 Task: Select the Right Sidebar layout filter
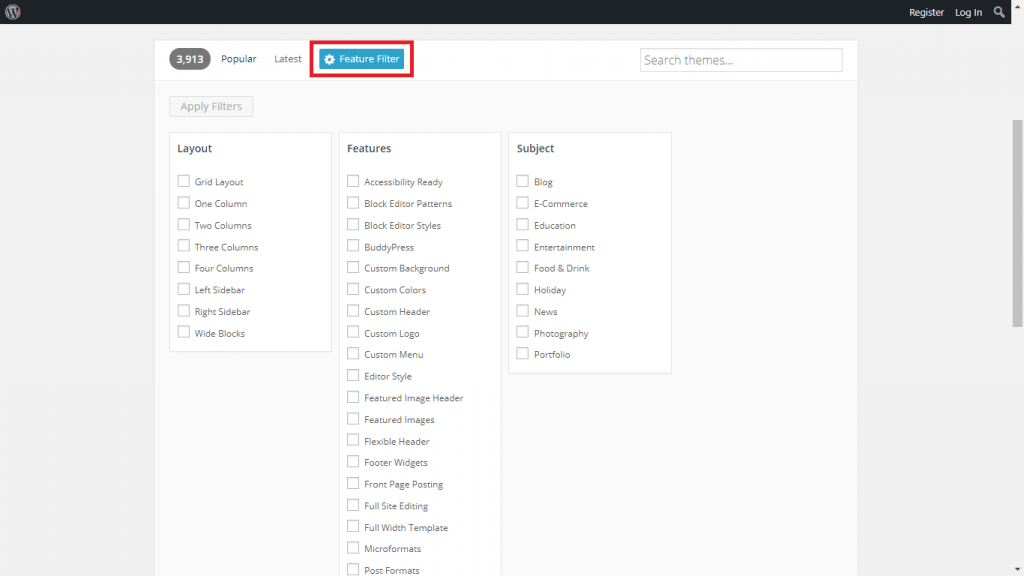pos(184,310)
